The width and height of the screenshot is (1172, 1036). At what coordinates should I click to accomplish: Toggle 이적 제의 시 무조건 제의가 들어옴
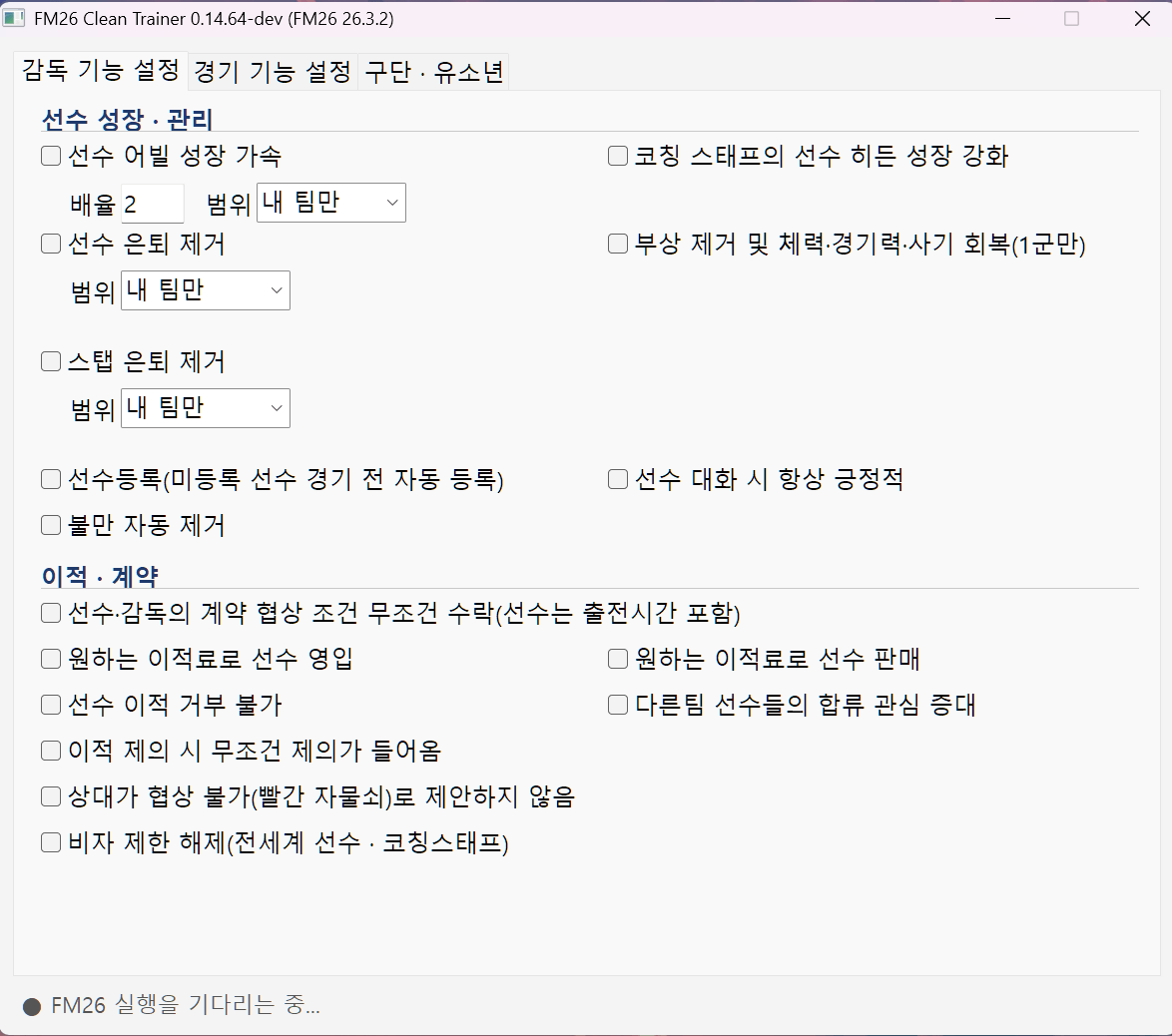pos(51,751)
